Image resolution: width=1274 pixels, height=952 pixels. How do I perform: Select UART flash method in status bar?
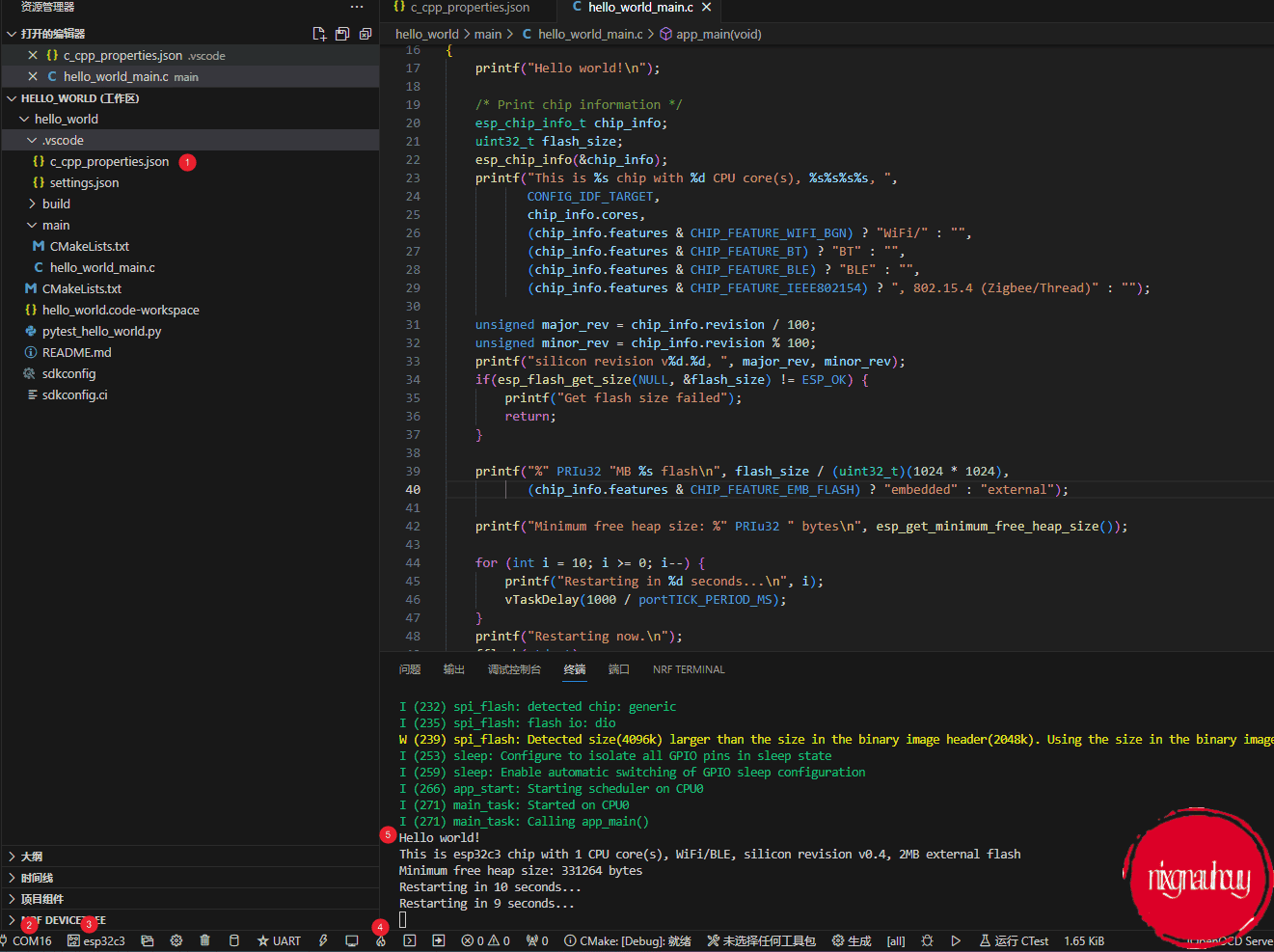pyautogui.click(x=279, y=940)
